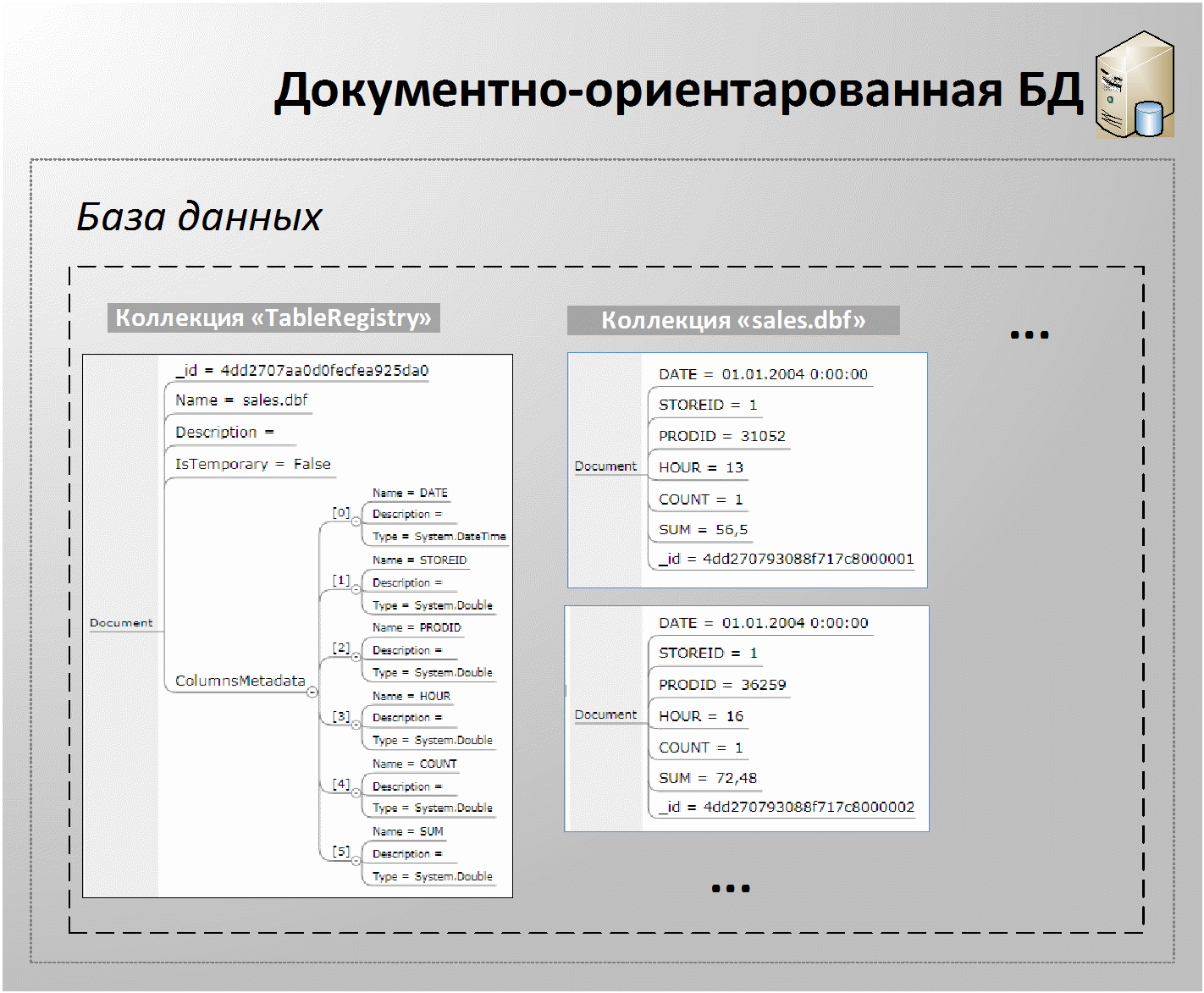
Task: Select the 'HOUR = 16' field
Action: (x=701, y=716)
